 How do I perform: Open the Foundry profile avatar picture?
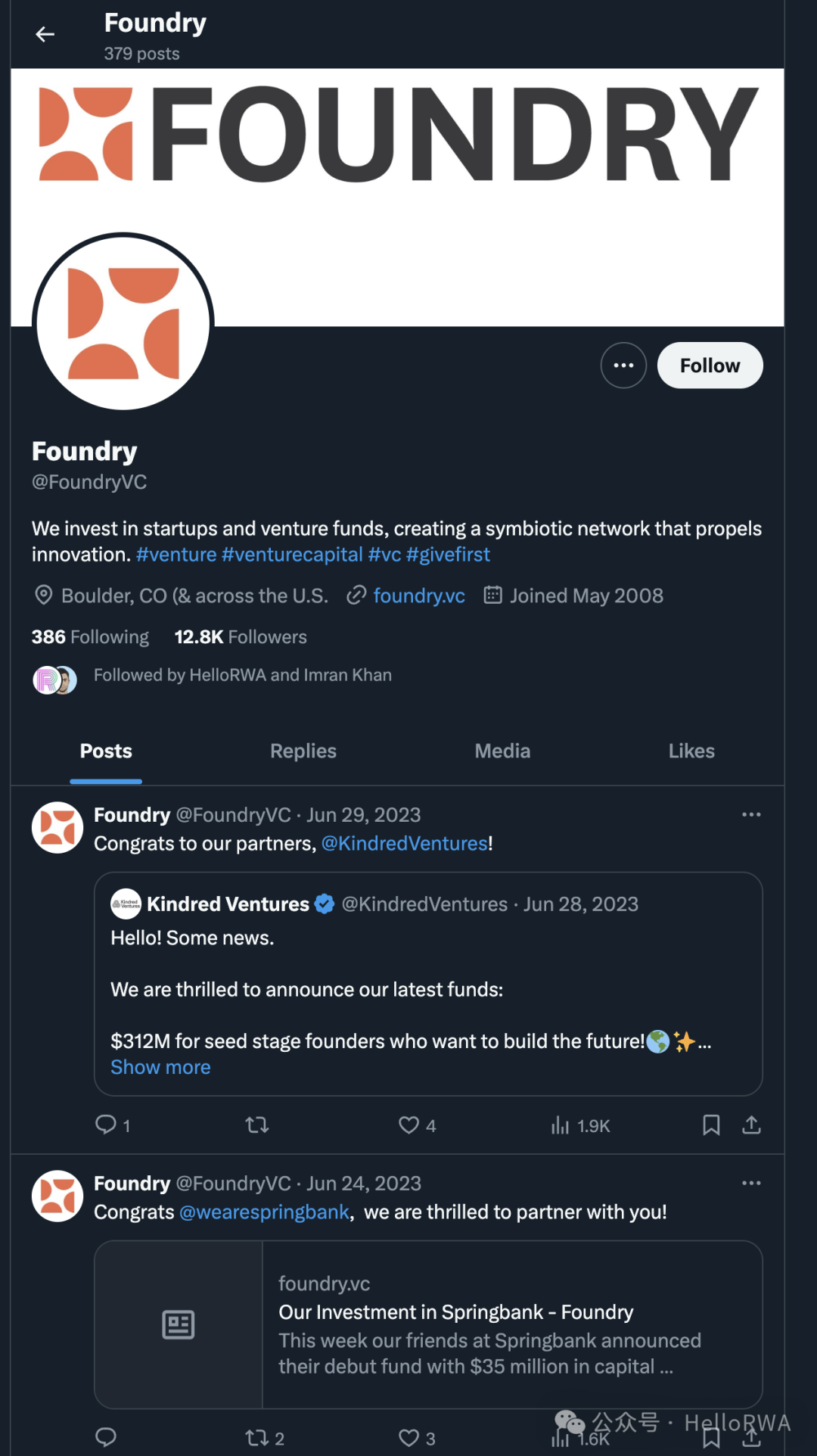pos(123,323)
